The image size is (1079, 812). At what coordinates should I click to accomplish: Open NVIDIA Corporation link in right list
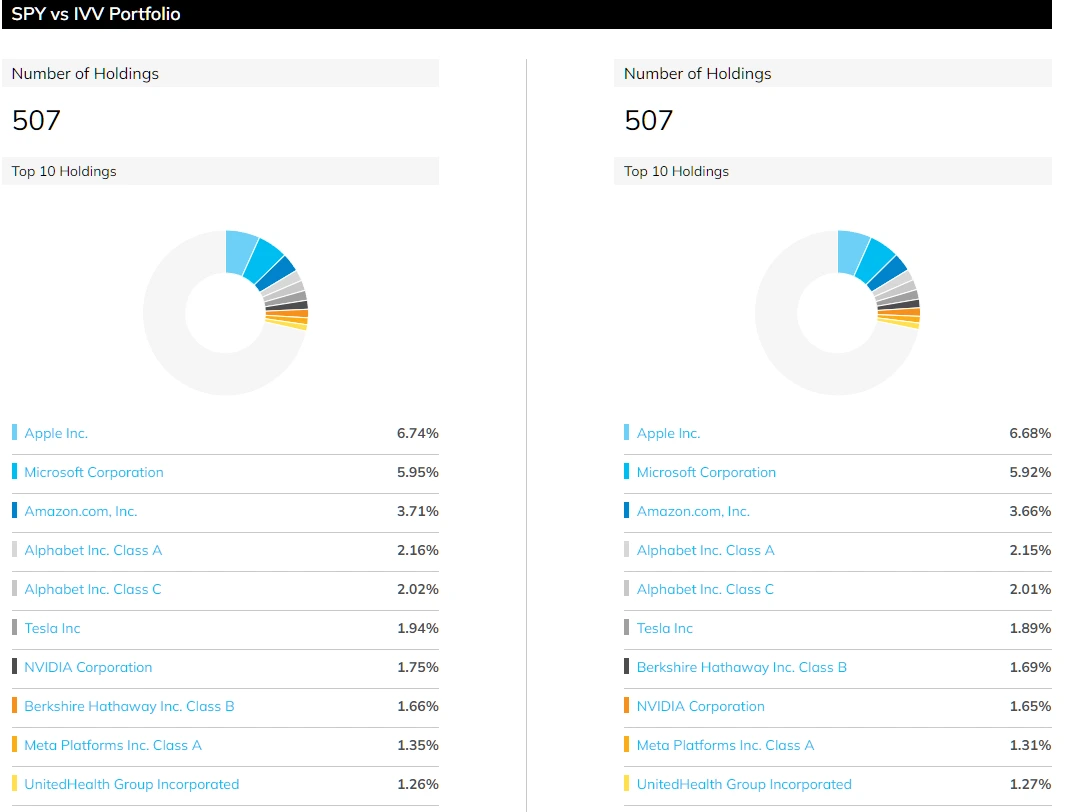[701, 706]
